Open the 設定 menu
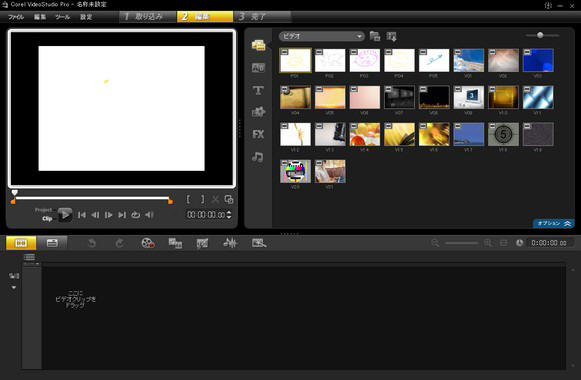The height and width of the screenshot is (380, 581). pos(86,17)
